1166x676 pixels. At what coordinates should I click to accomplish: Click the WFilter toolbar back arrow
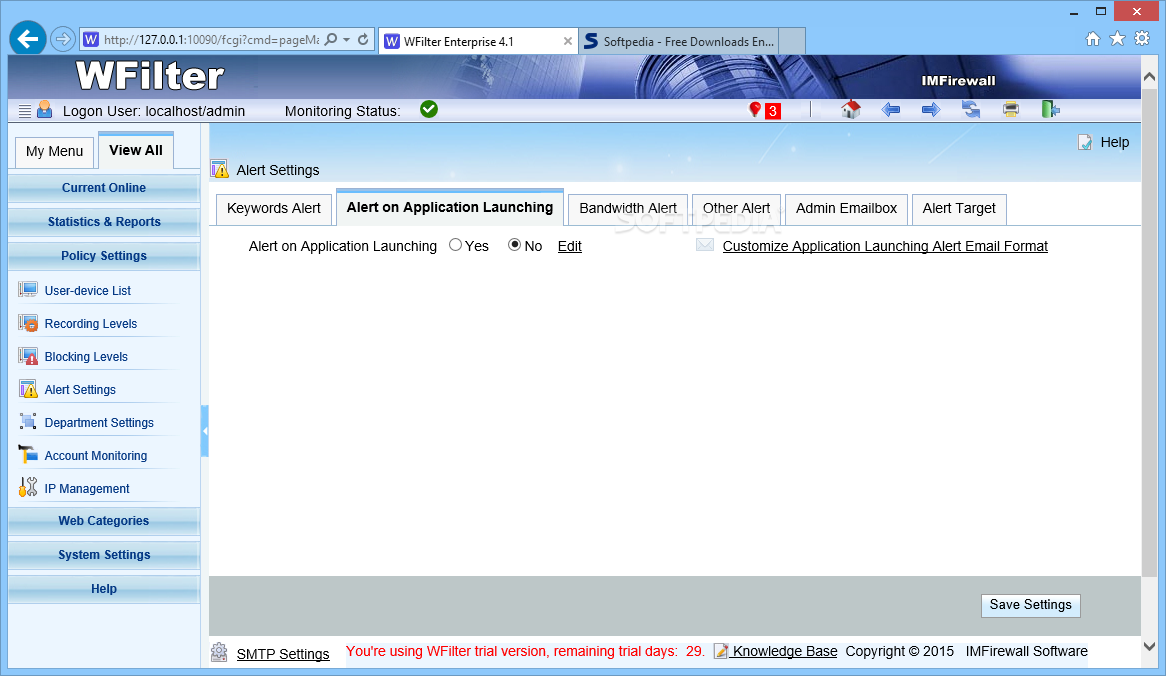(x=890, y=110)
